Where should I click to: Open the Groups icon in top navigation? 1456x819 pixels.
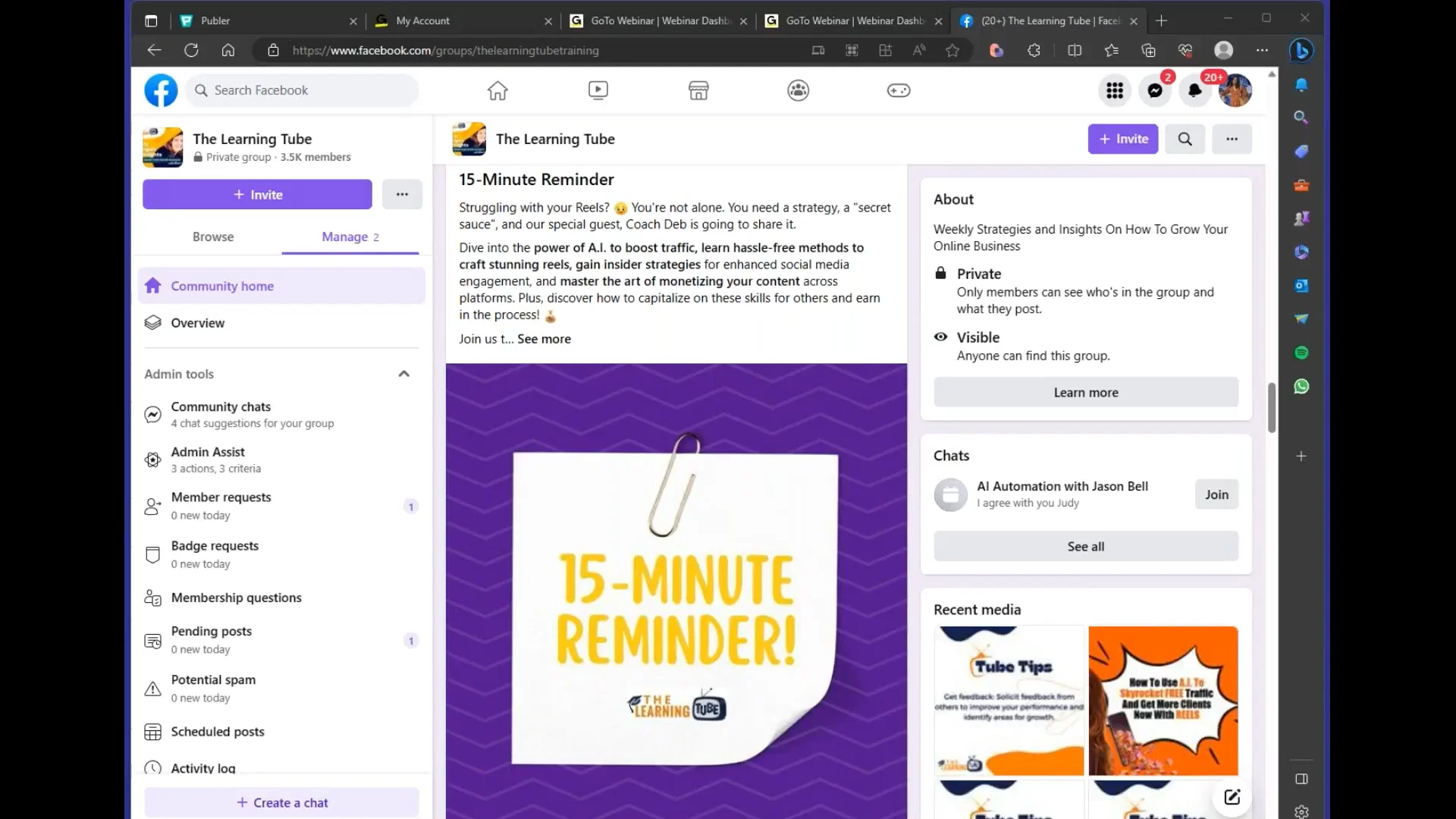coord(799,91)
